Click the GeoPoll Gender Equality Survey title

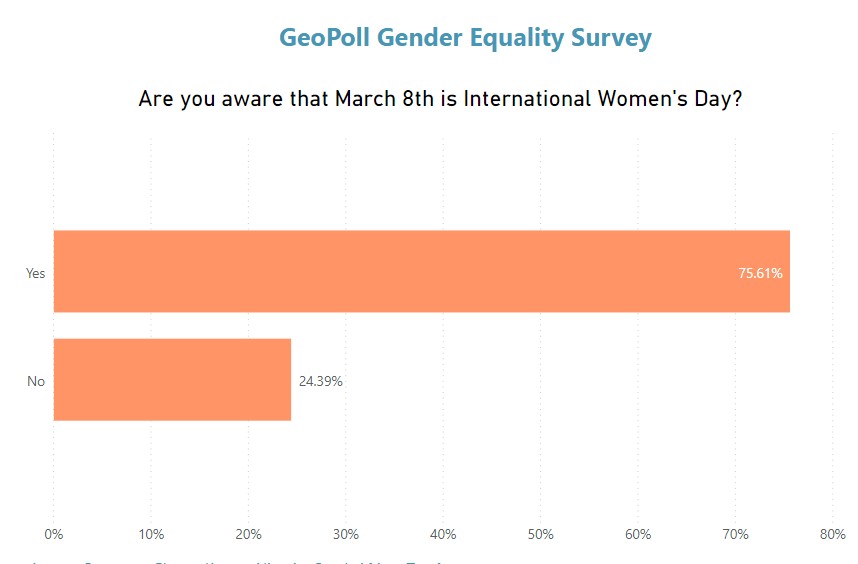point(465,38)
